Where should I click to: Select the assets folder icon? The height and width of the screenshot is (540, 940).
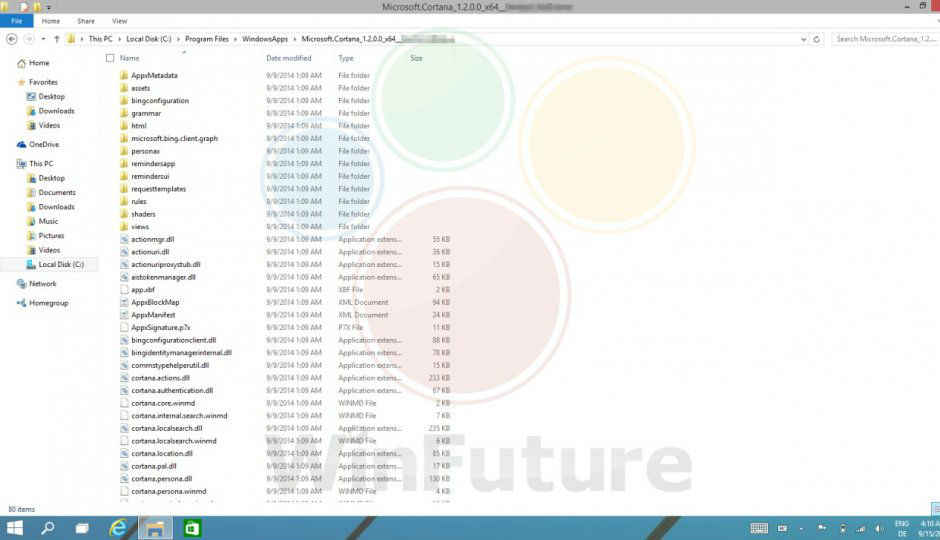coord(124,88)
